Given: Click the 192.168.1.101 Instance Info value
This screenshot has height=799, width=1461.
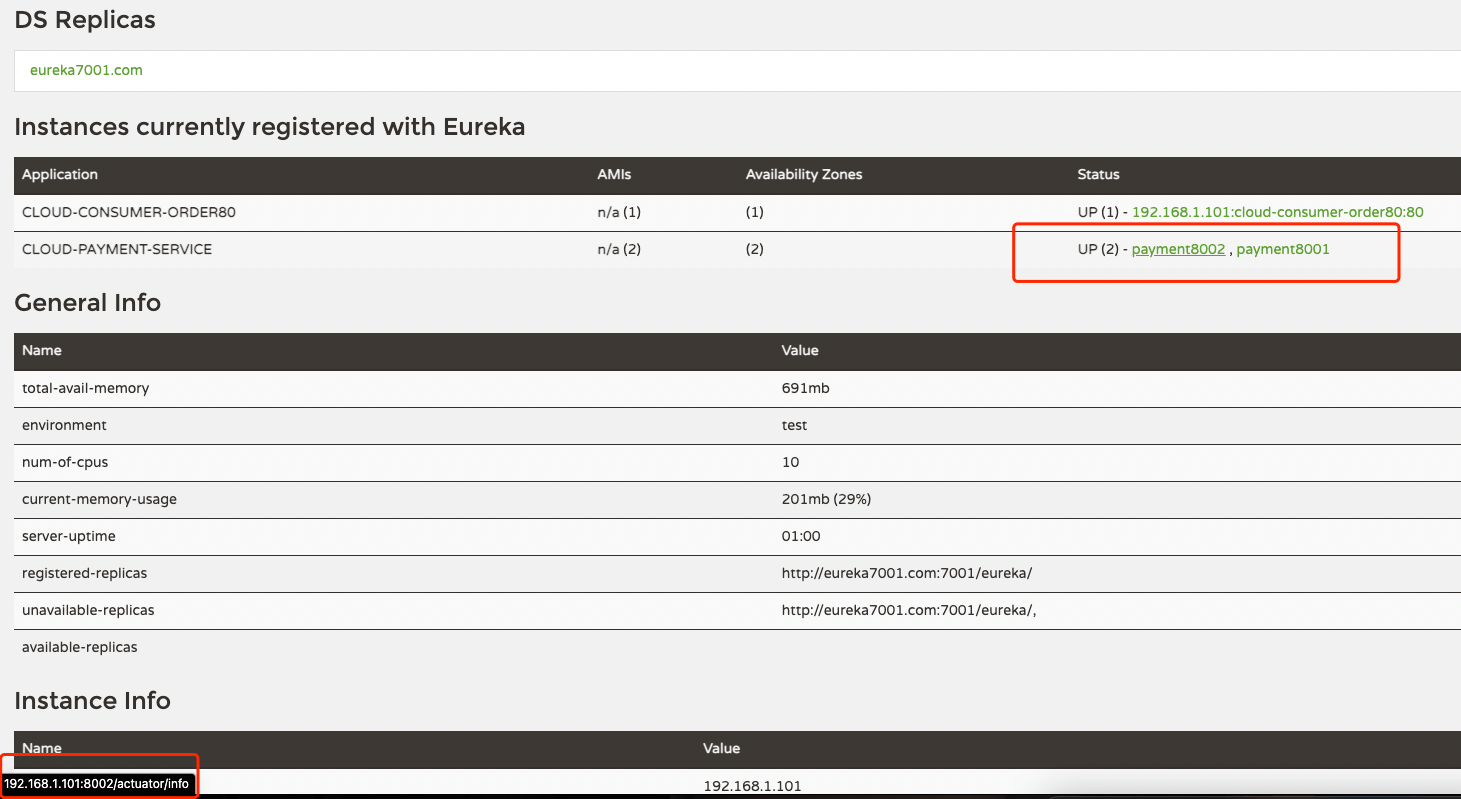Looking at the screenshot, I should pyautogui.click(x=752, y=786).
